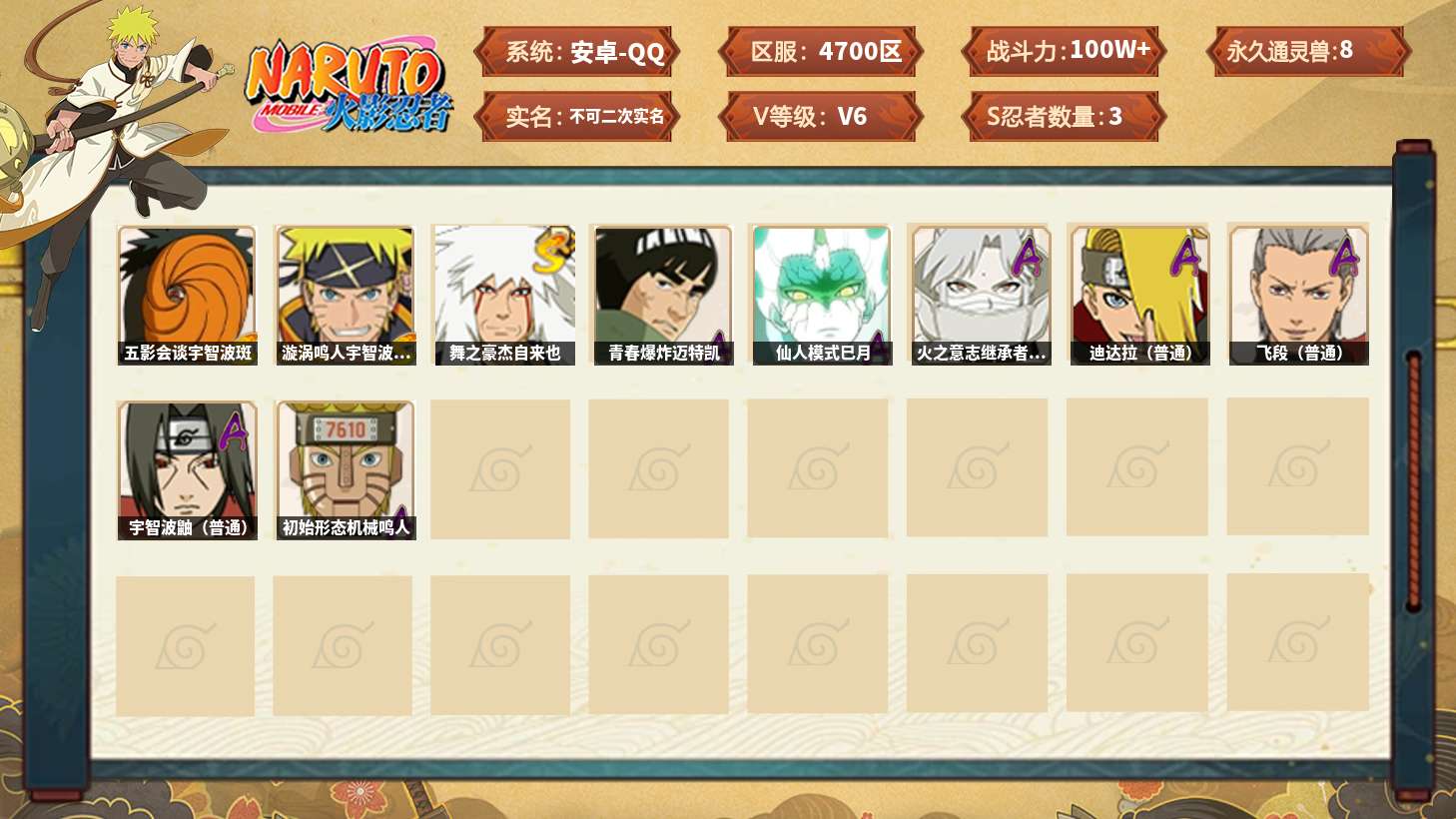
Task: Click the red scroll bar handle
Action: (1413, 479)
